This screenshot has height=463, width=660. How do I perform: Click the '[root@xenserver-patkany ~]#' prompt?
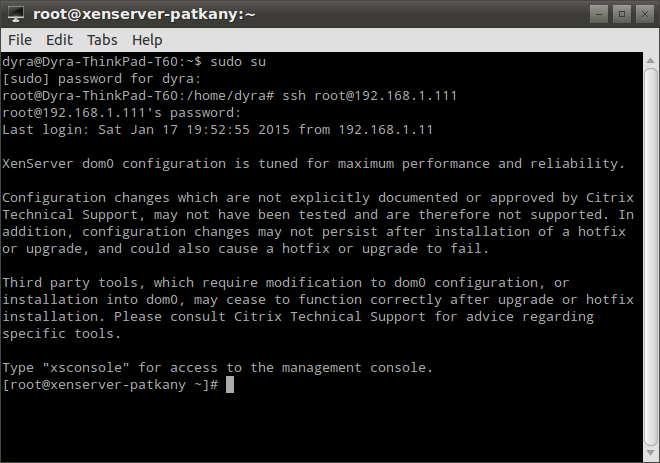(110, 385)
